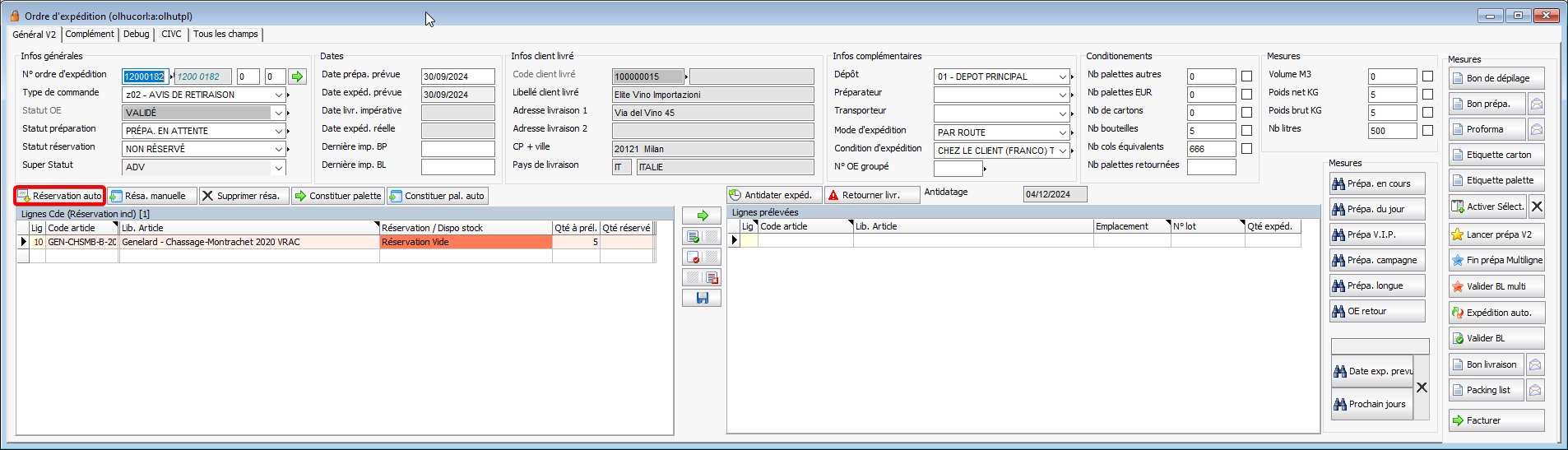Toggle the Nb bouteilles checkbox
This screenshot has width=1568, height=450.
[x=1246, y=131]
